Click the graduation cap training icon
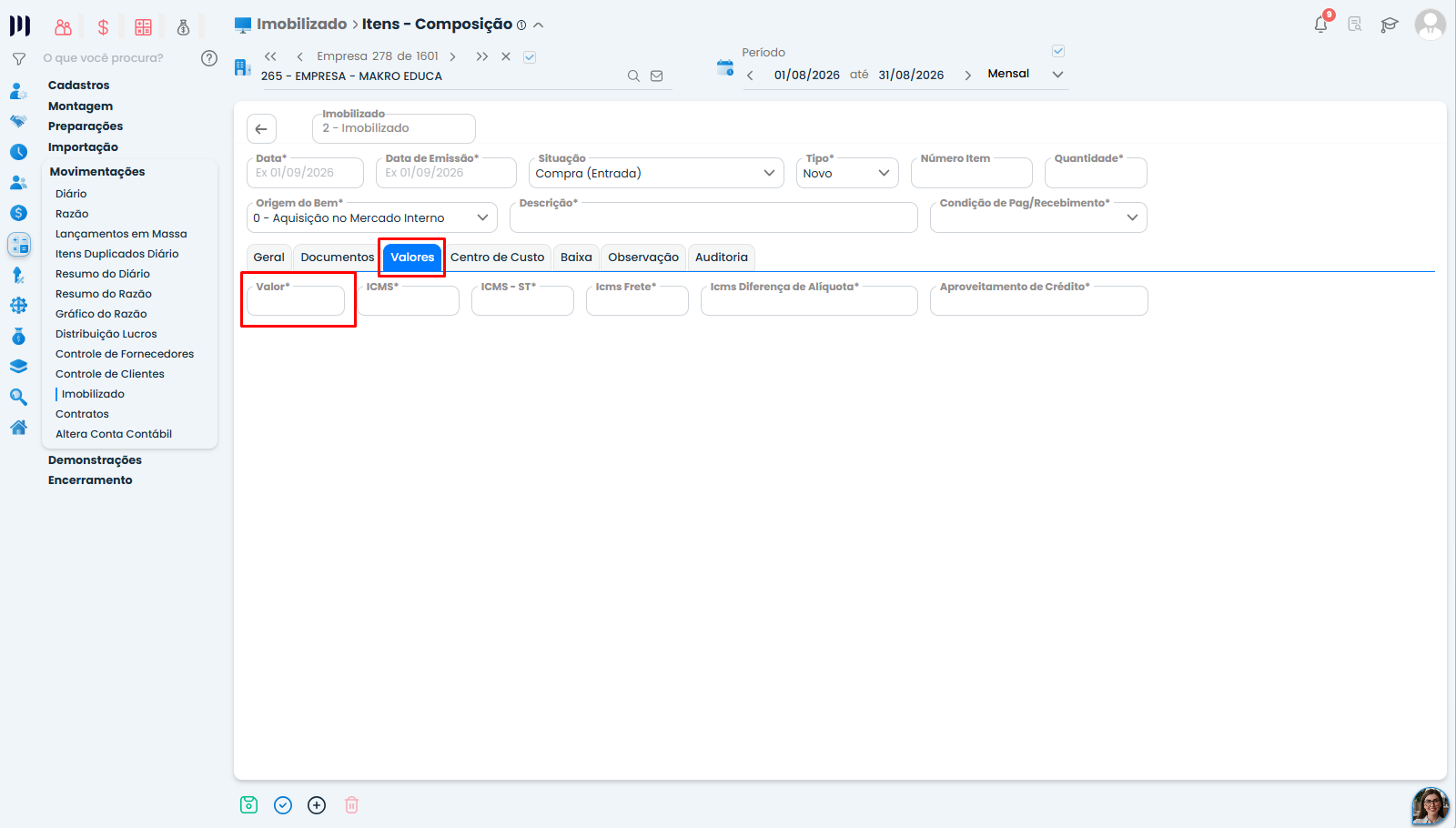Viewport: 1456px width, 828px height. coord(1389,25)
